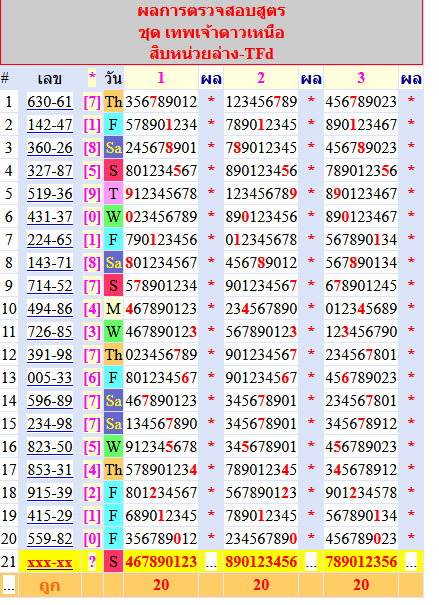The height and width of the screenshot is (605, 439).
Task: Click the 005-33 link in row 13
Action: pyautogui.click(x=50, y=378)
